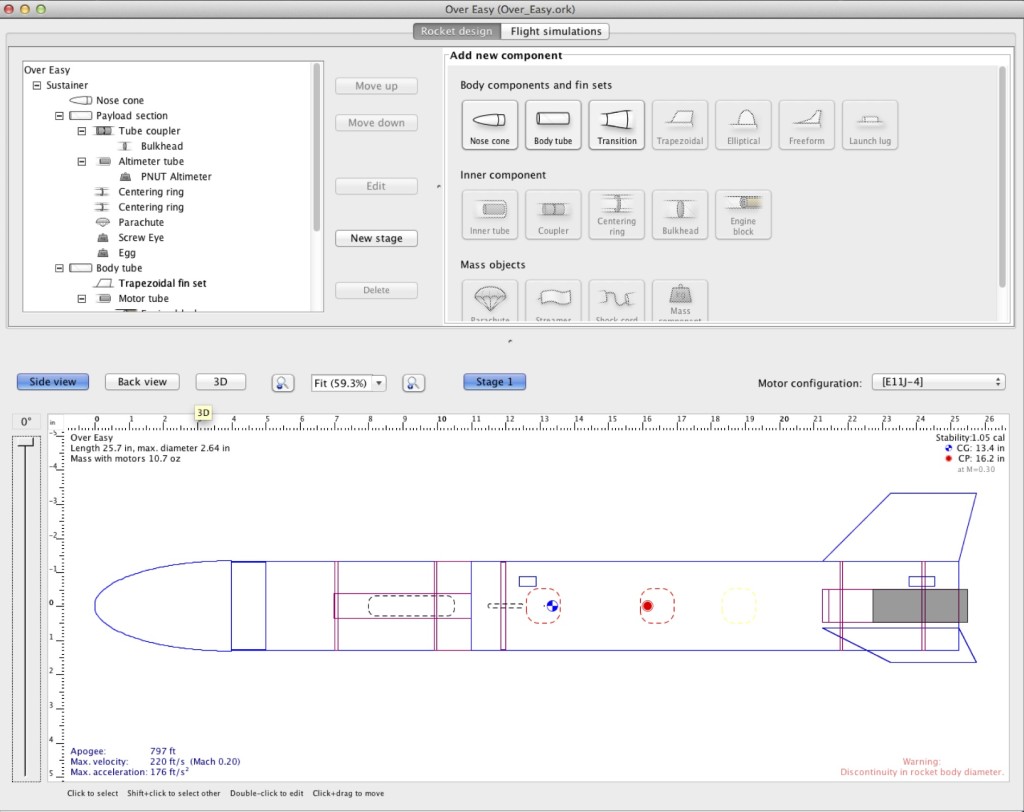
Task: Select the gray motor in the drawing
Action: [x=920, y=606]
